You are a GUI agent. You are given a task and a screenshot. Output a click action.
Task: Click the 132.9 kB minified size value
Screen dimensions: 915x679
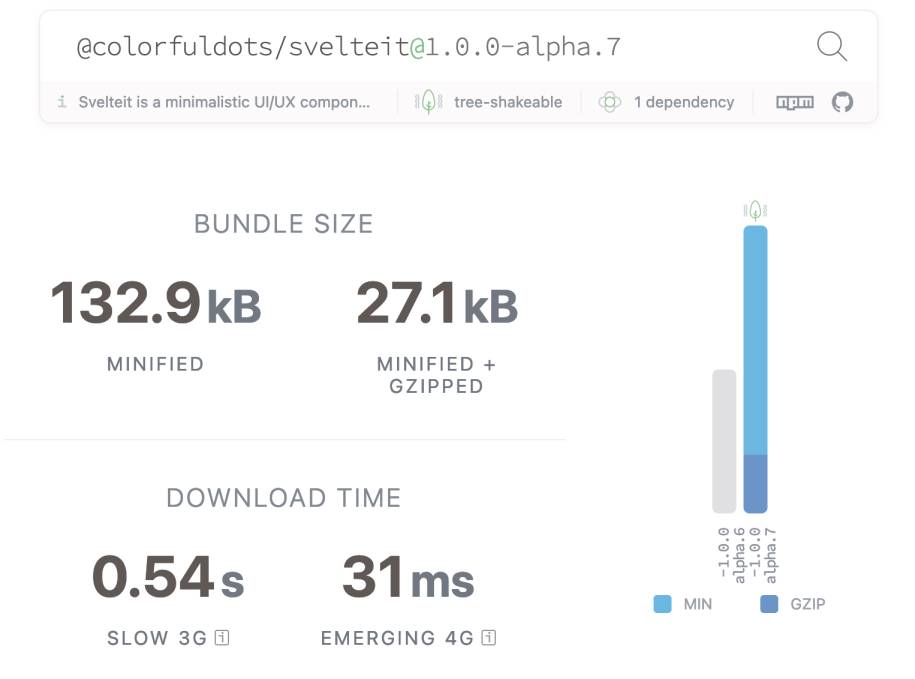click(155, 303)
